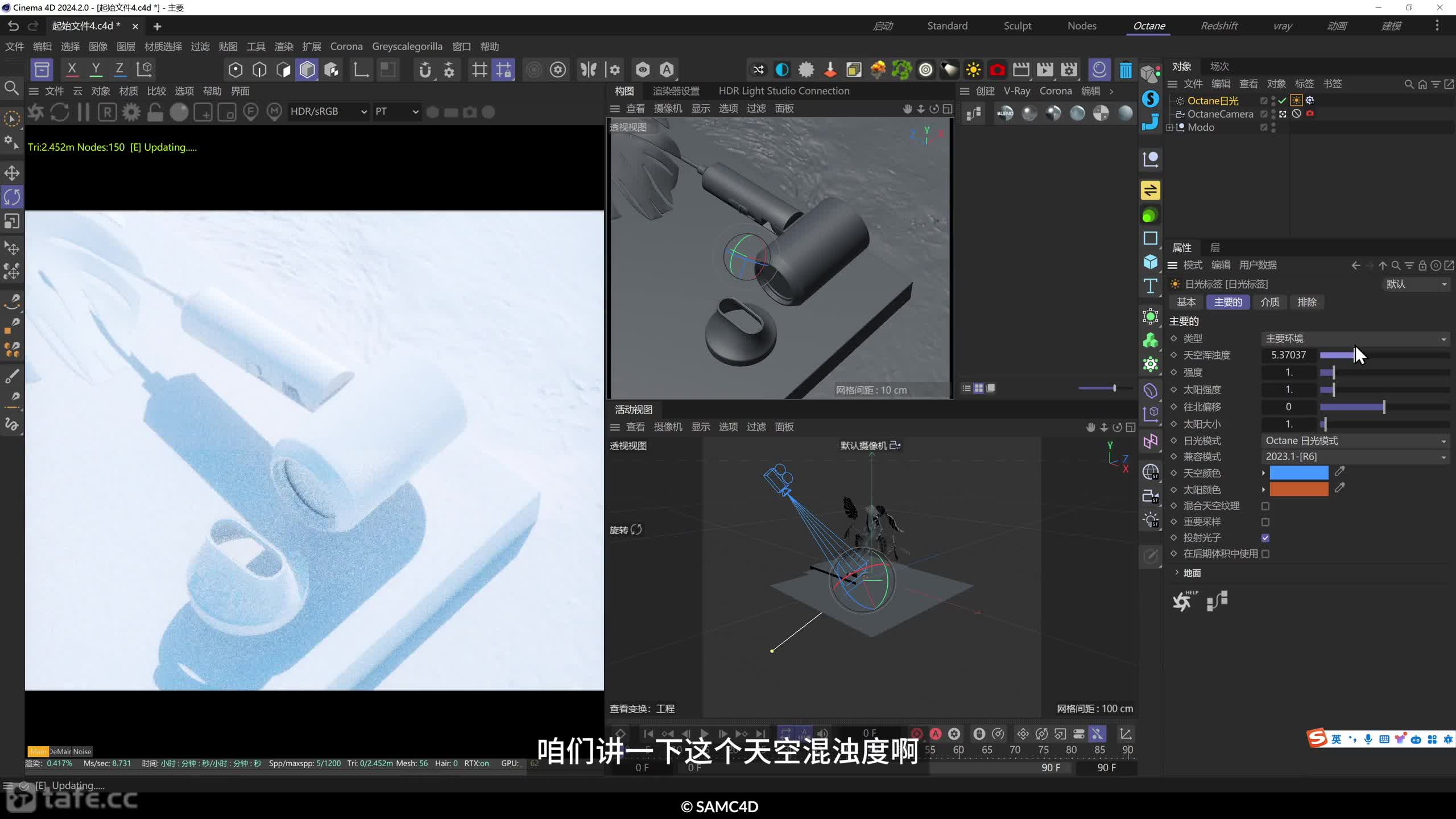This screenshot has height=819, width=1456.
Task: Toggle Octane render lock icon
Action: click(x=155, y=112)
